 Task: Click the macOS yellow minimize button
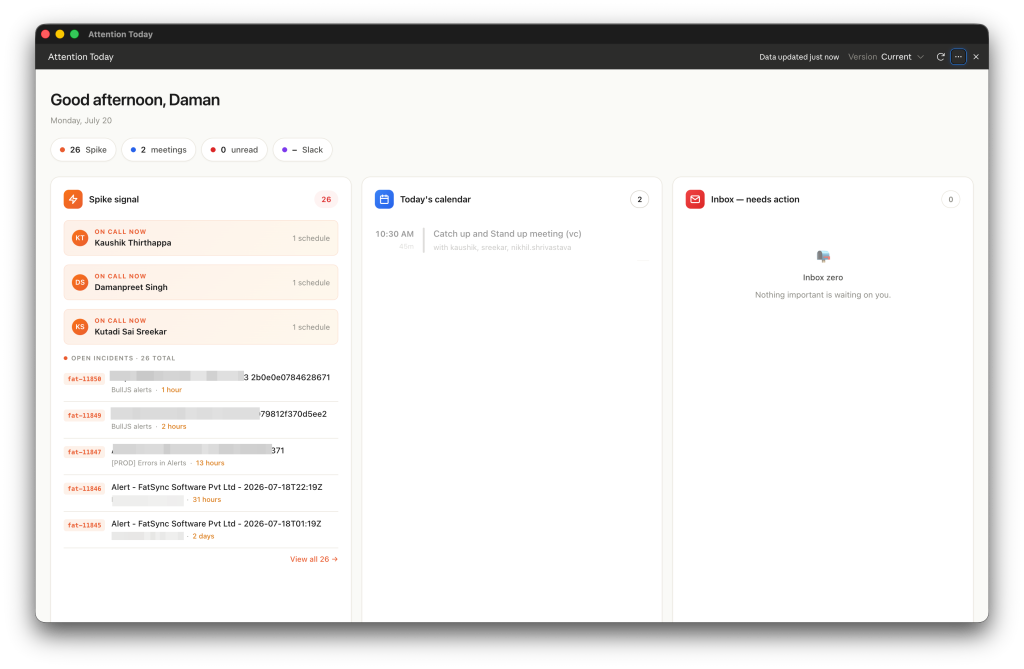coord(60,34)
